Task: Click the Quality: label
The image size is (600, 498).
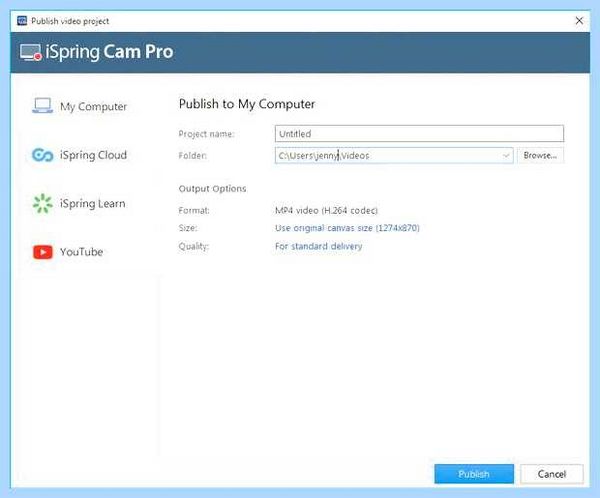Action: (x=193, y=246)
